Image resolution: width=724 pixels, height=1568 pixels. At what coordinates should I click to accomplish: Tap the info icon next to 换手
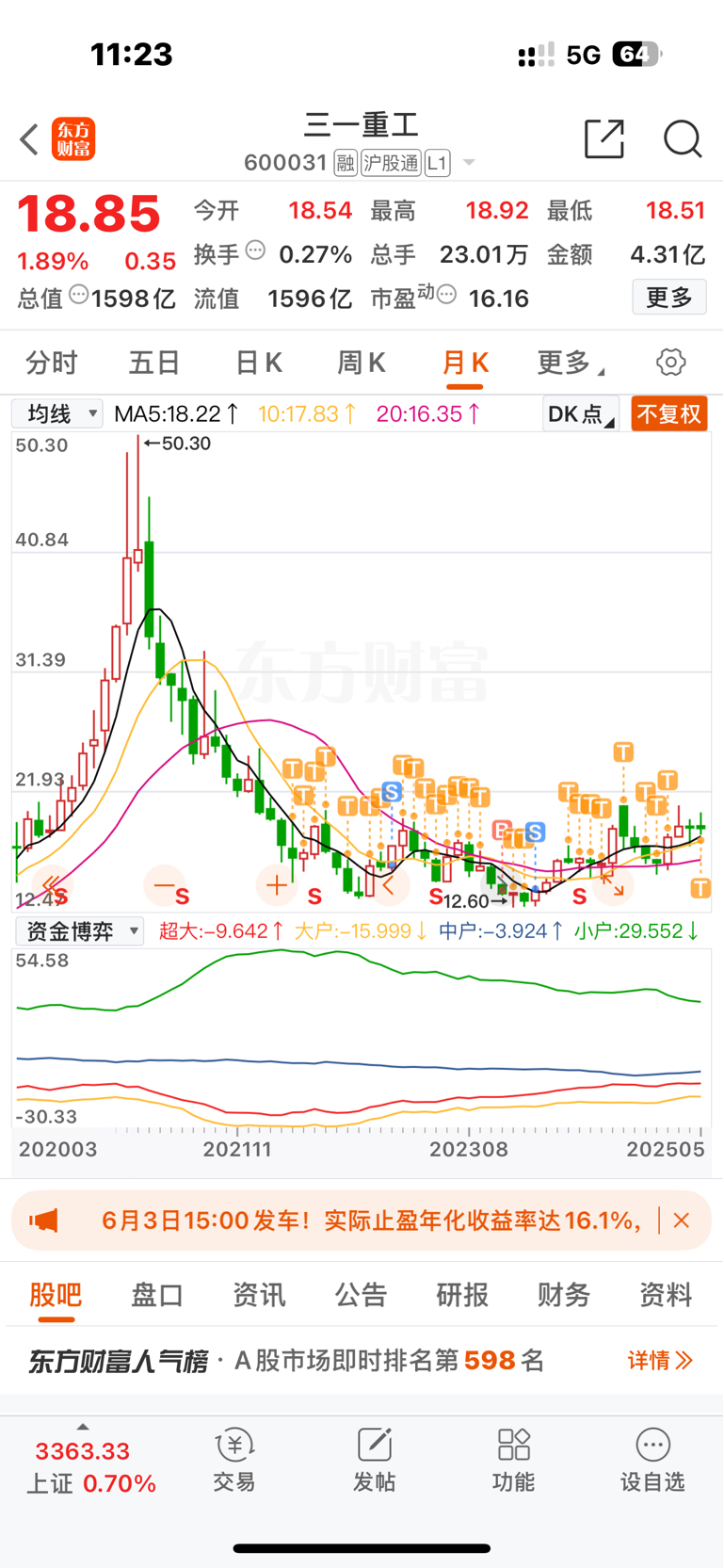pos(255,251)
